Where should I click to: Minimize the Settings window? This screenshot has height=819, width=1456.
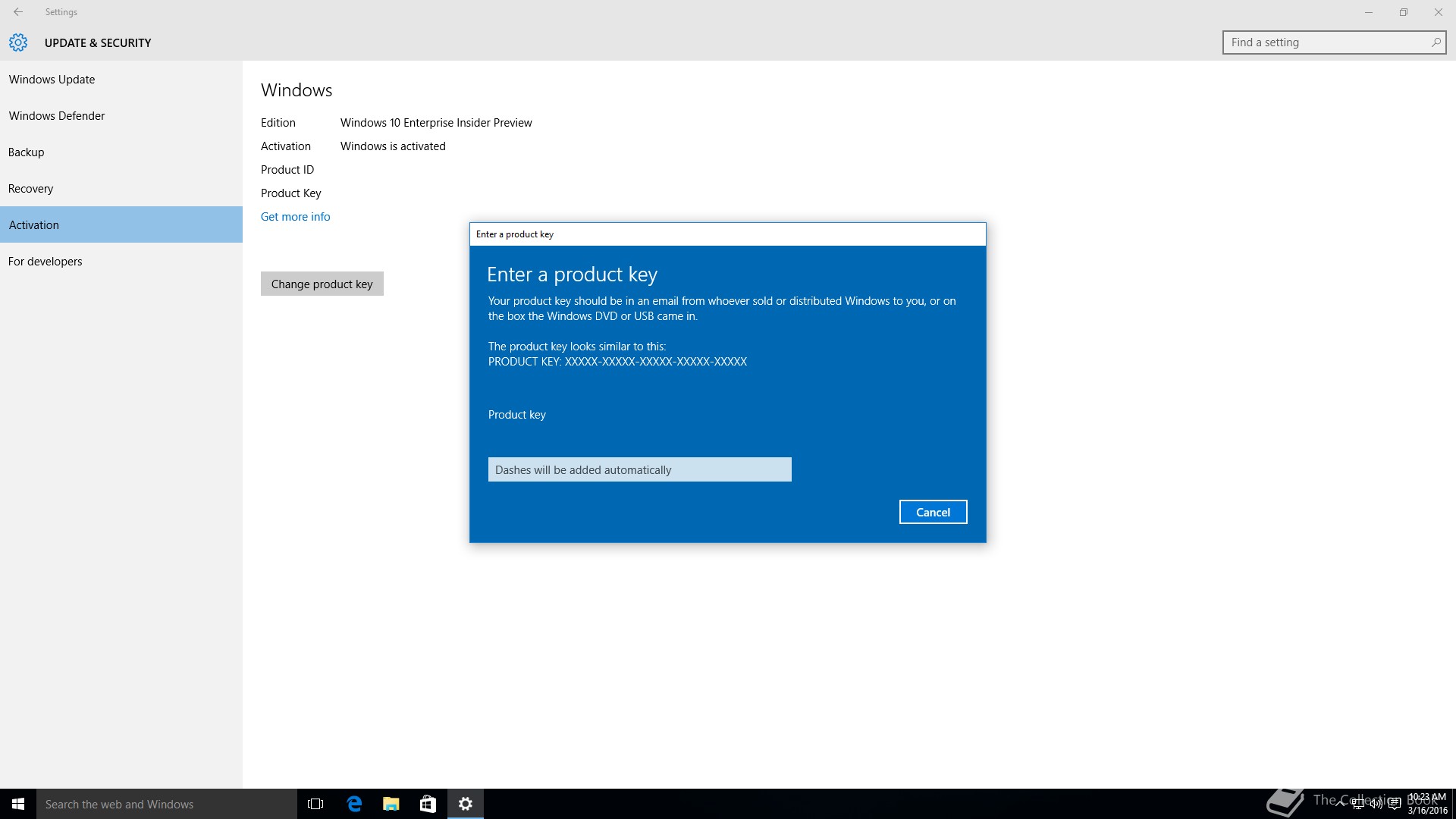pyautogui.click(x=1369, y=12)
